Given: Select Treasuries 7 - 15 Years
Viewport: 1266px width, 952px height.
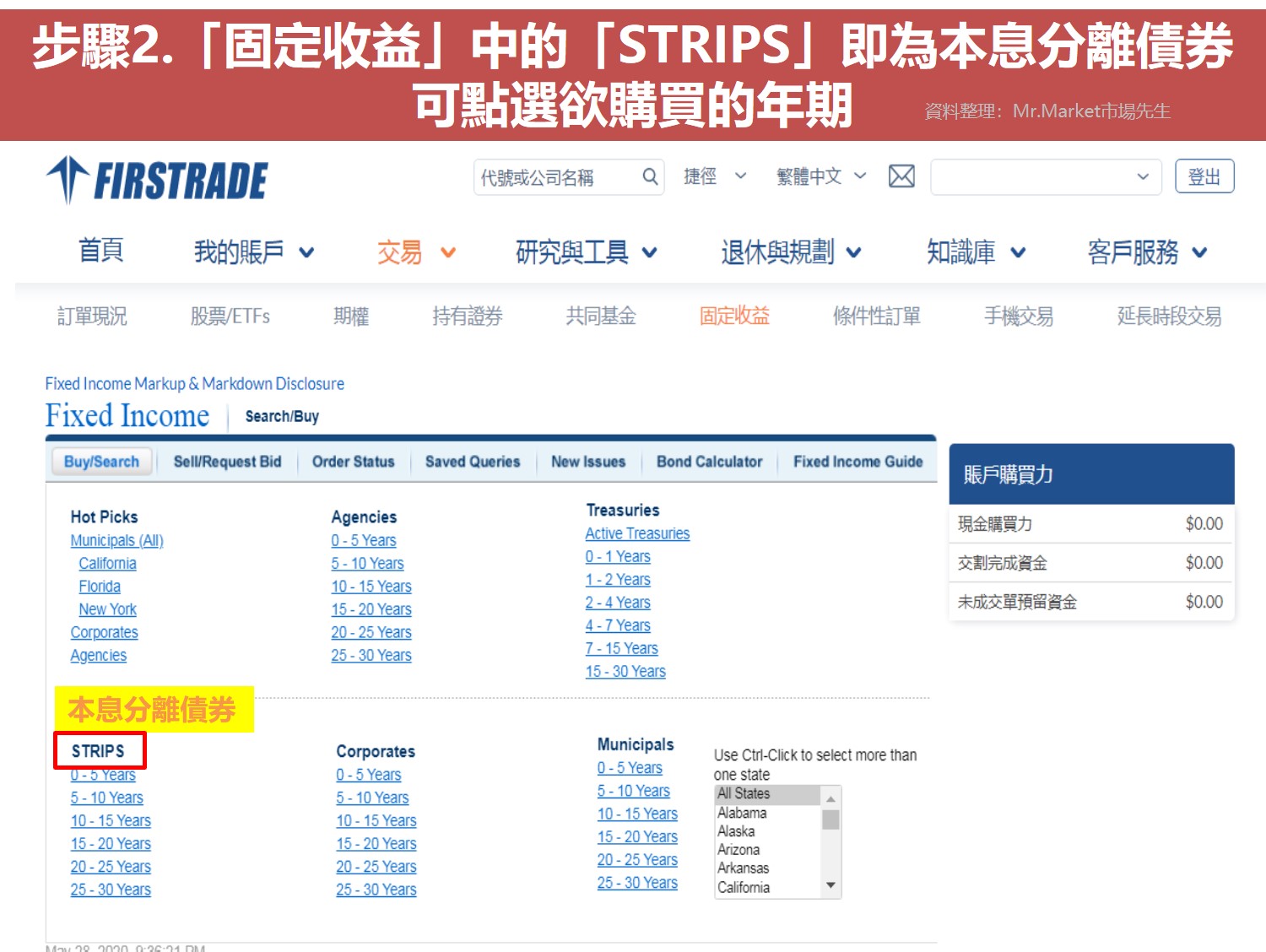Looking at the screenshot, I should click(x=622, y=648).
